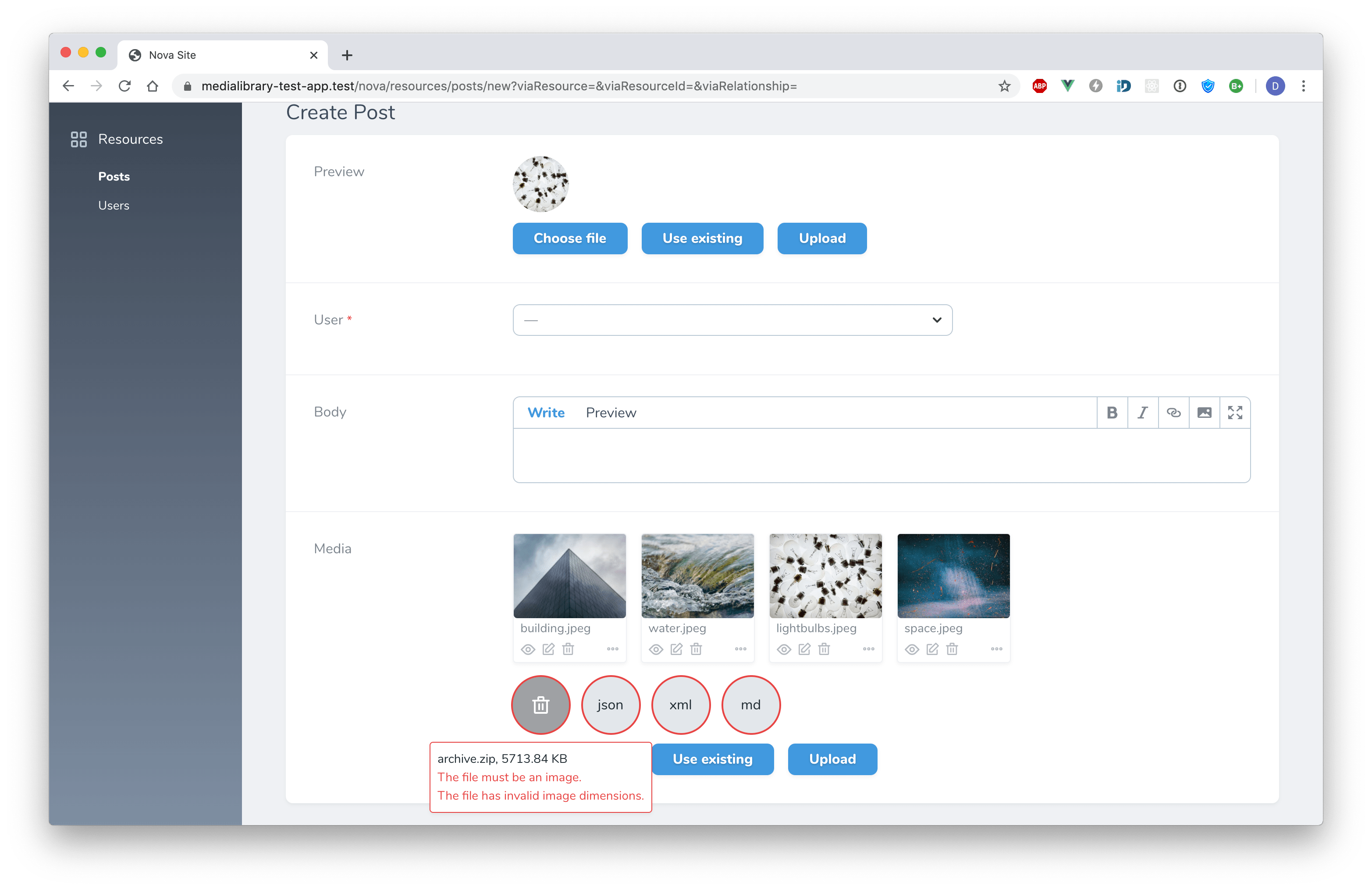Click the Upload button for Media
Screen dimensions: 1372x890
point(832,759)
